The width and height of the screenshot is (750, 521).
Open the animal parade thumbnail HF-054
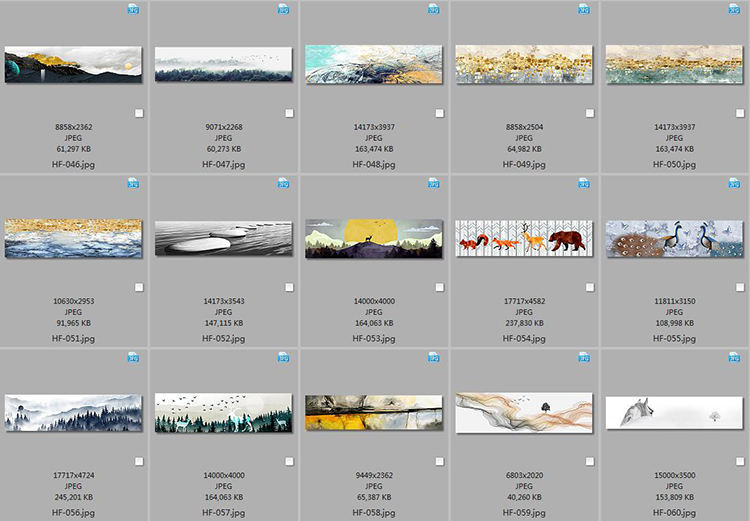pyautogui.click(x=524, y=239)
